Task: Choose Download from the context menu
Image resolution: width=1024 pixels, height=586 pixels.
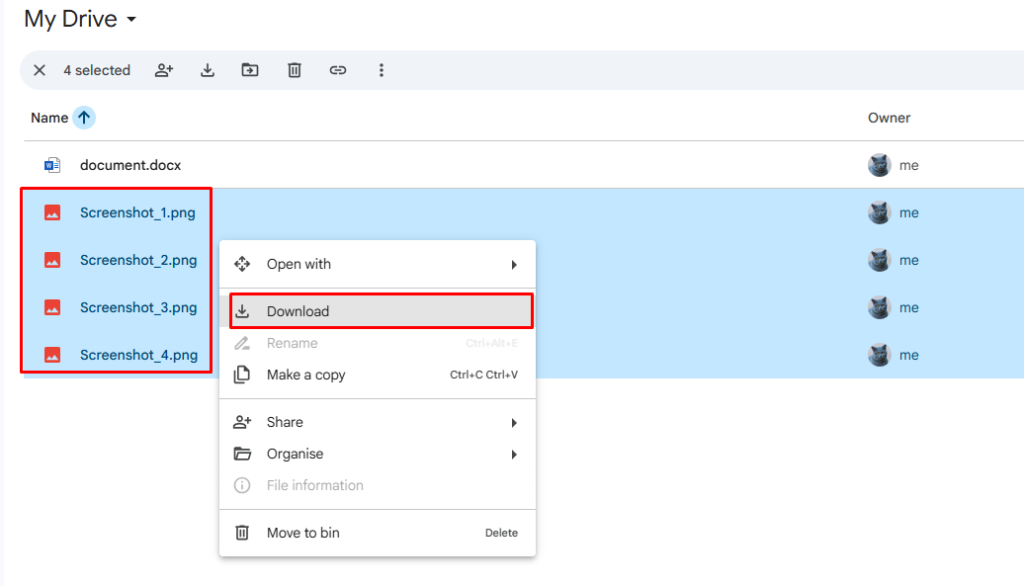Action: click(300, 311)
